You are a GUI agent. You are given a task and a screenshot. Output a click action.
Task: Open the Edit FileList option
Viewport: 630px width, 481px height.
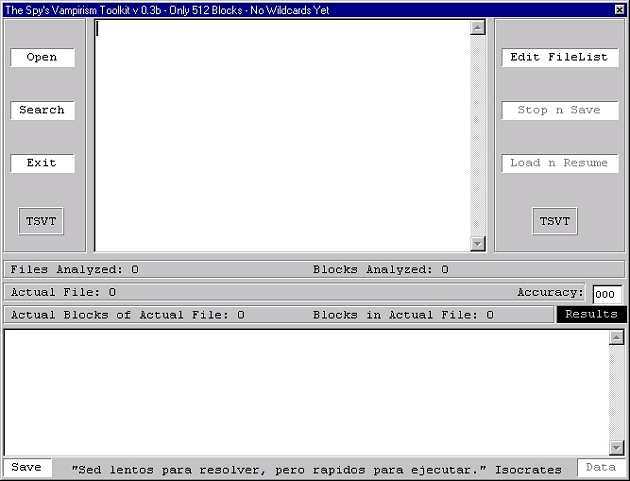pos(559,58)
